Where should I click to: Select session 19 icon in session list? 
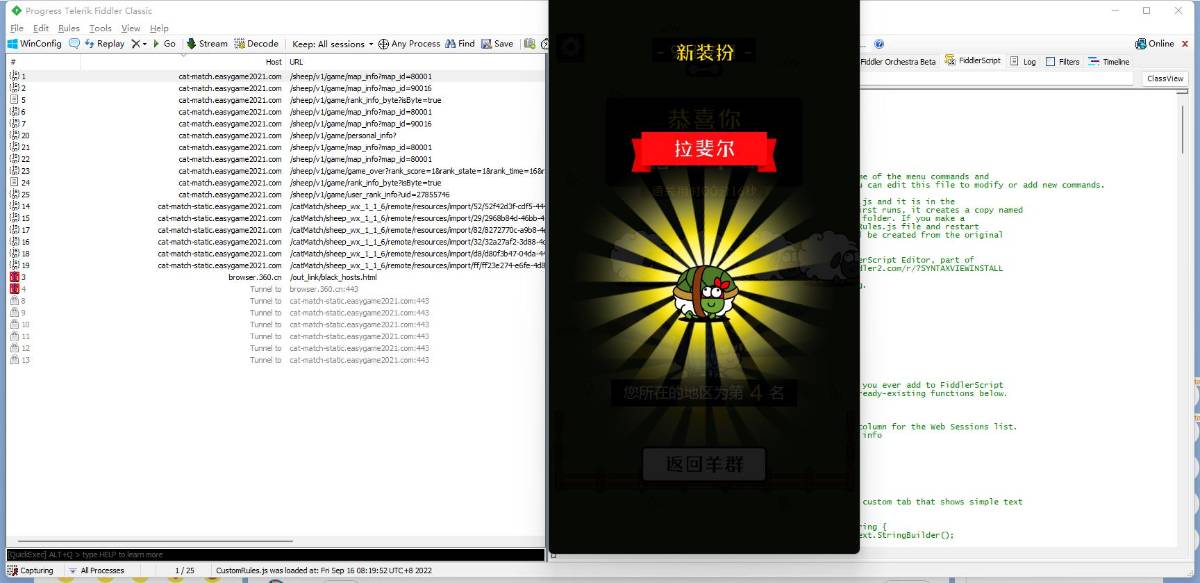(14, 265)
